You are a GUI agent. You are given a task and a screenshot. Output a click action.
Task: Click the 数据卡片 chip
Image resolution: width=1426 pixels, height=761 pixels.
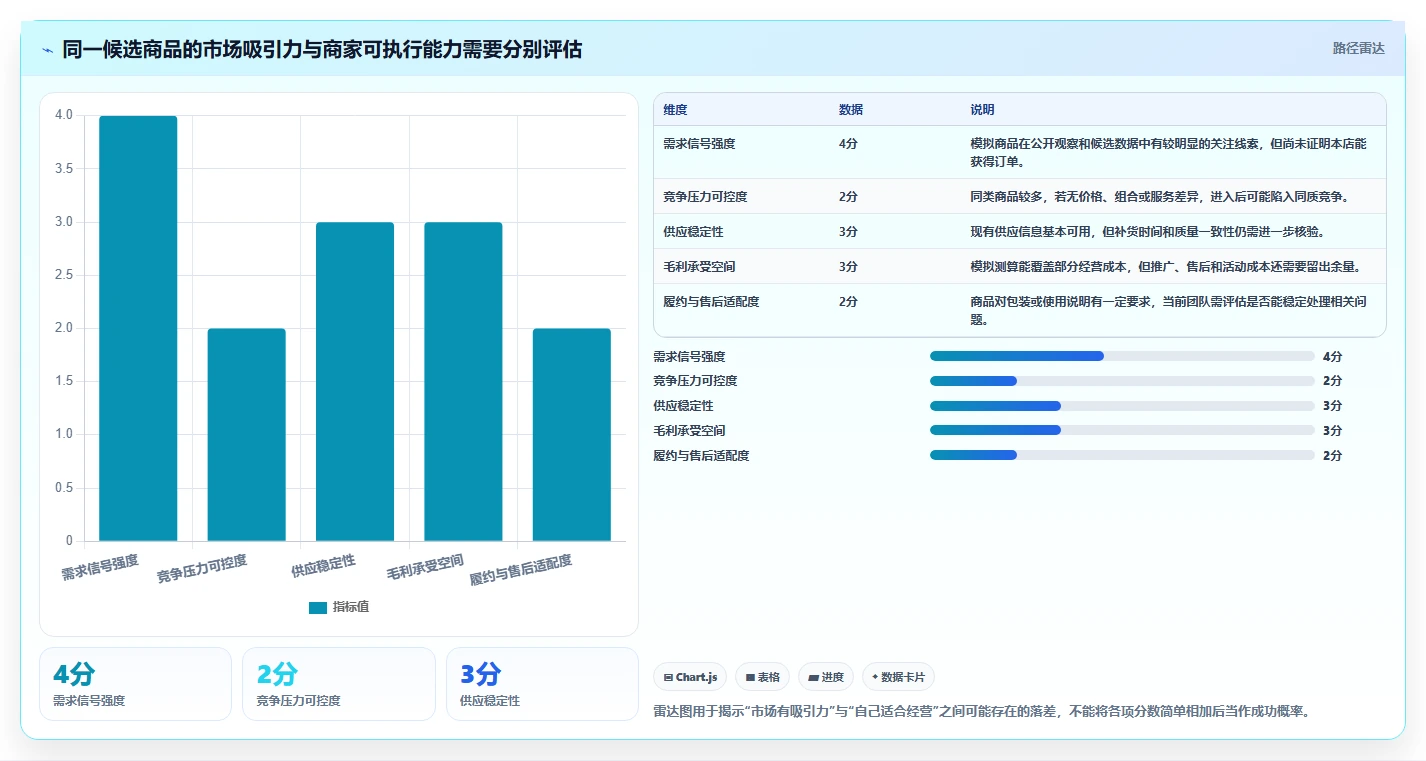pyautogui.click(x=898, y=677)
